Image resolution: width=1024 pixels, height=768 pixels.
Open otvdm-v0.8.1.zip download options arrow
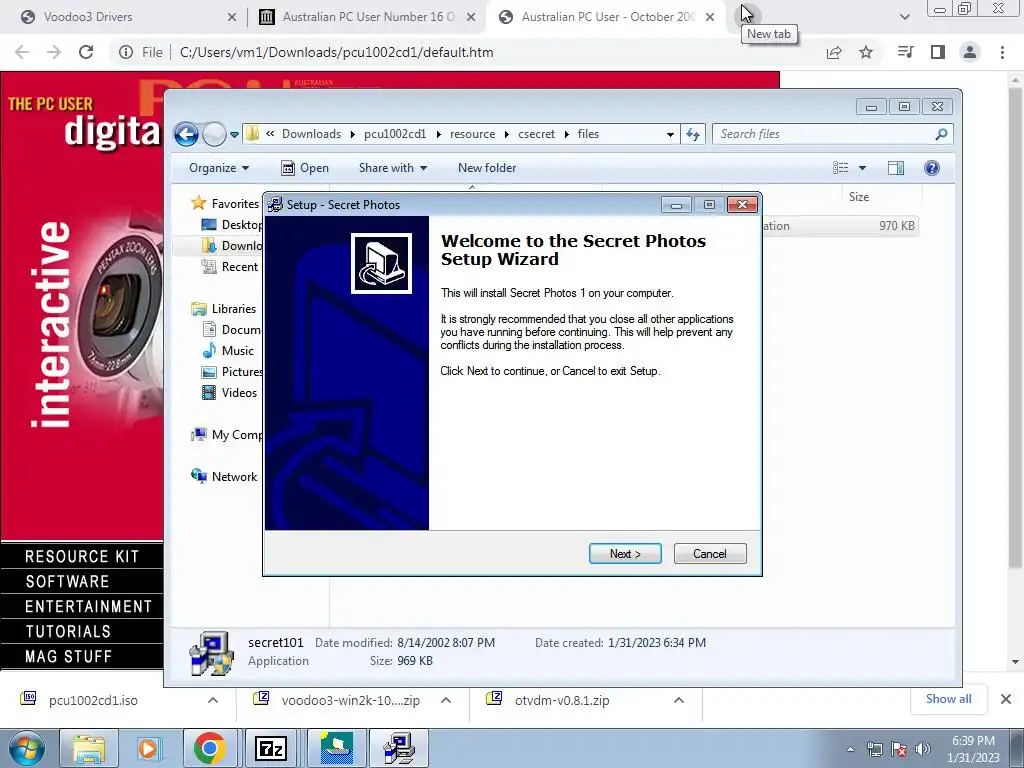click(x=679, y=700)
